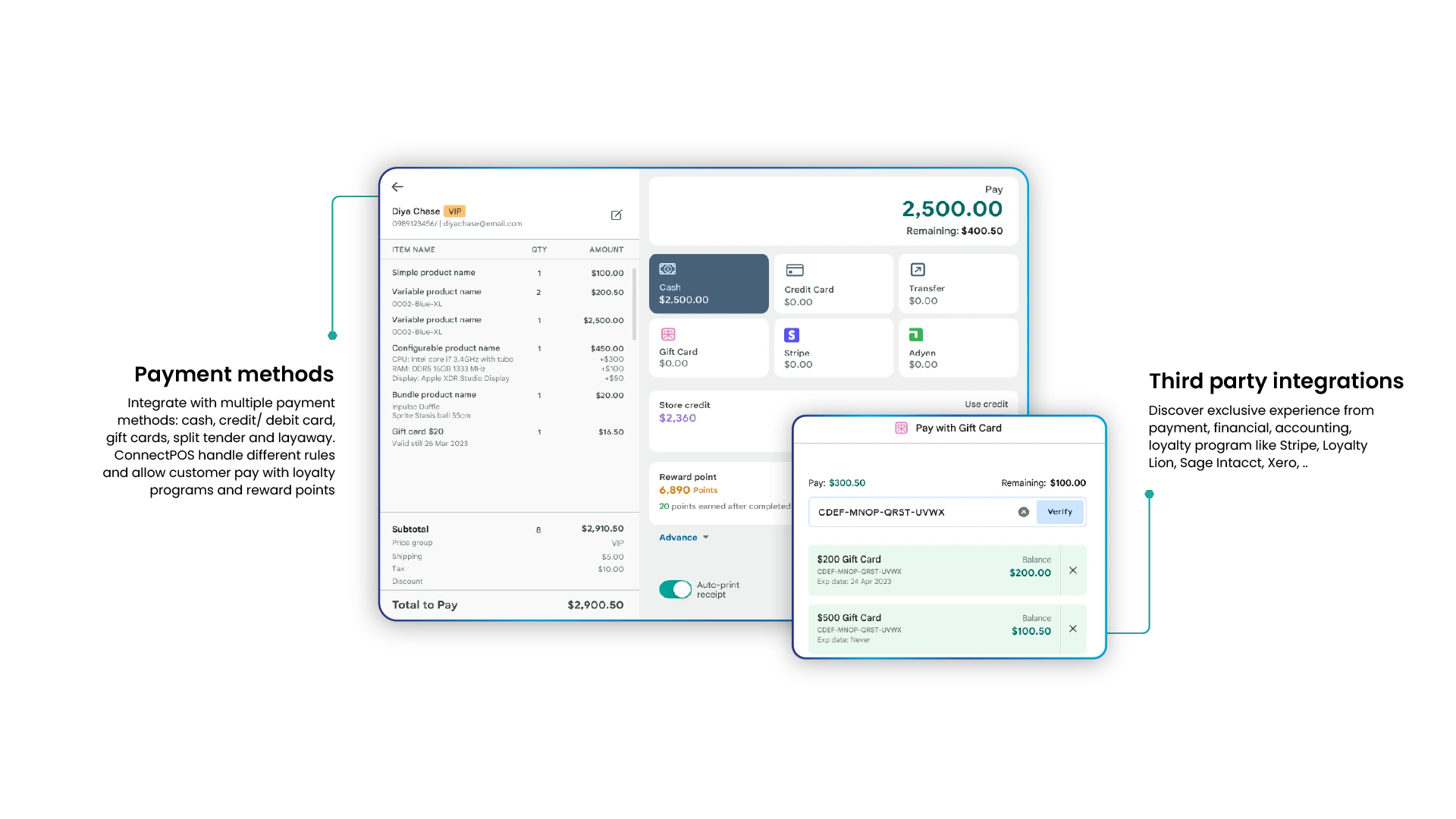Click the back arrow navigation icon

397,187
